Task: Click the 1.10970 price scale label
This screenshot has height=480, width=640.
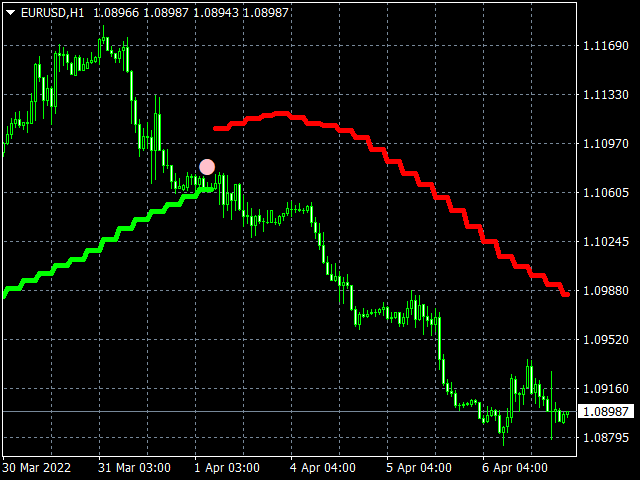Action: (606, 144)
